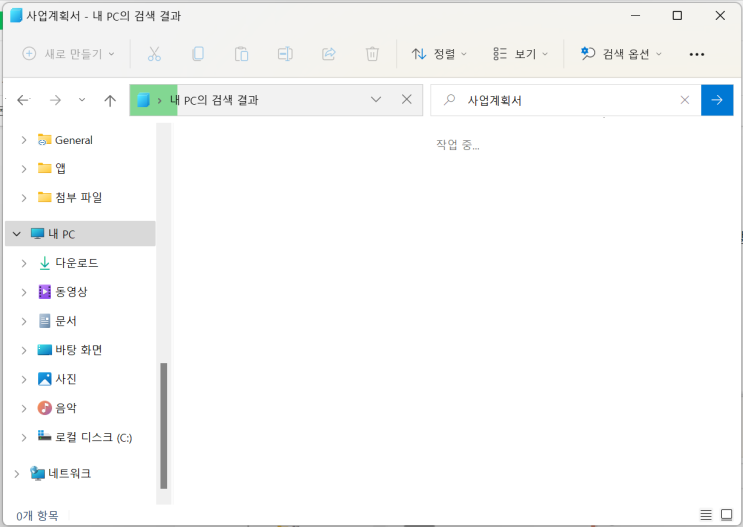Expand the 문서 node
Image resolution: width=743 pixels, height=527 pixels.
[24, 321]
